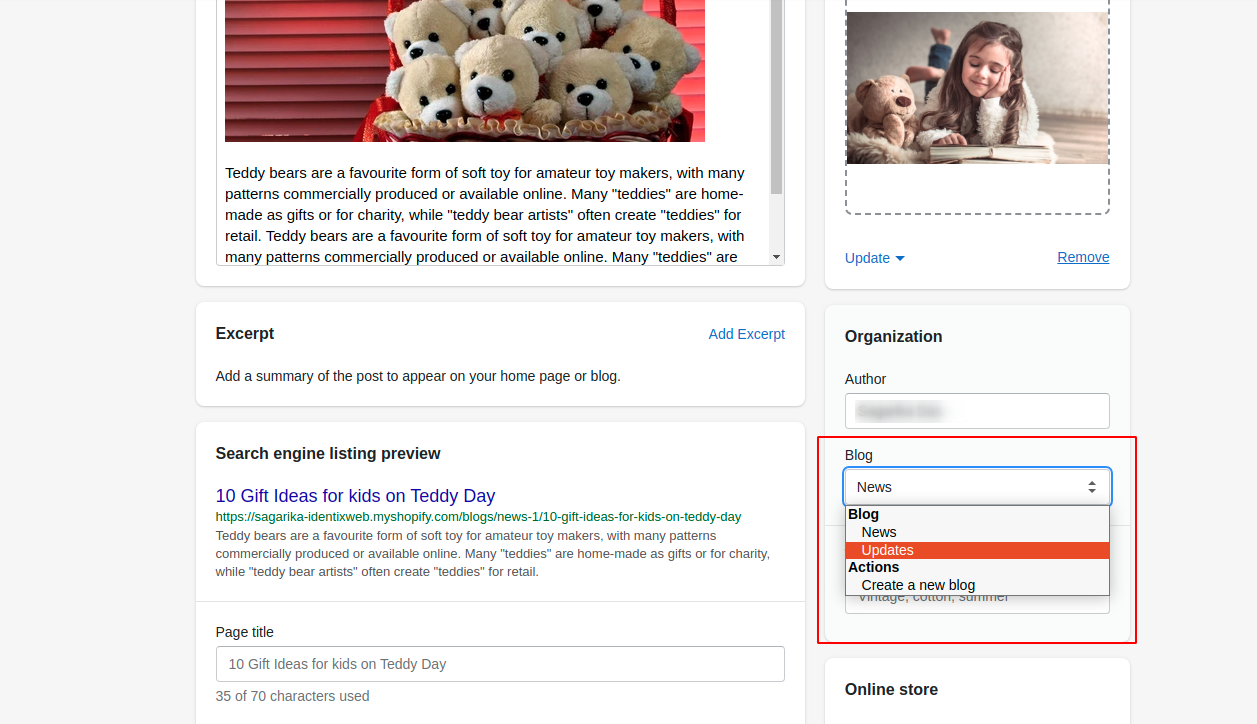Image resolution: width=1257 pixels, height=724 pixels.
Task: Click the search listing URL text
Action: (478, 517)
